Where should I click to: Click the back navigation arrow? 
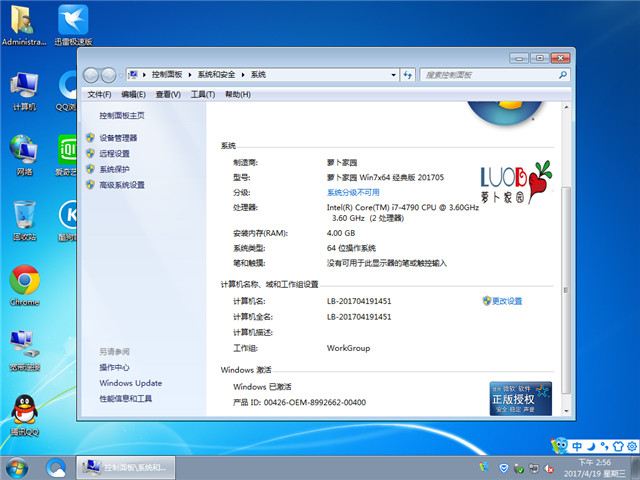91,75
